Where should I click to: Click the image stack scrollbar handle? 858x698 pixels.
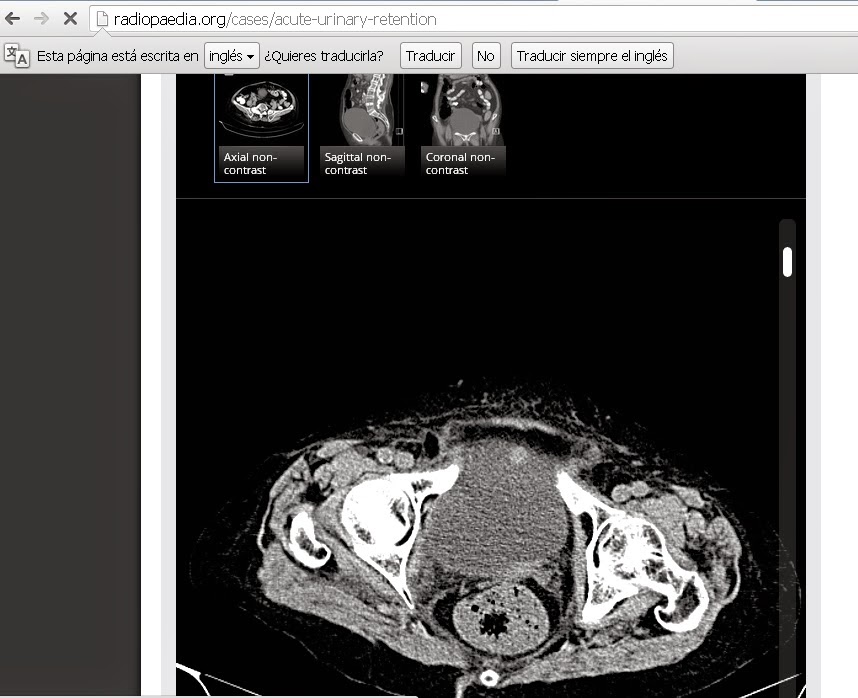point(787,263)
